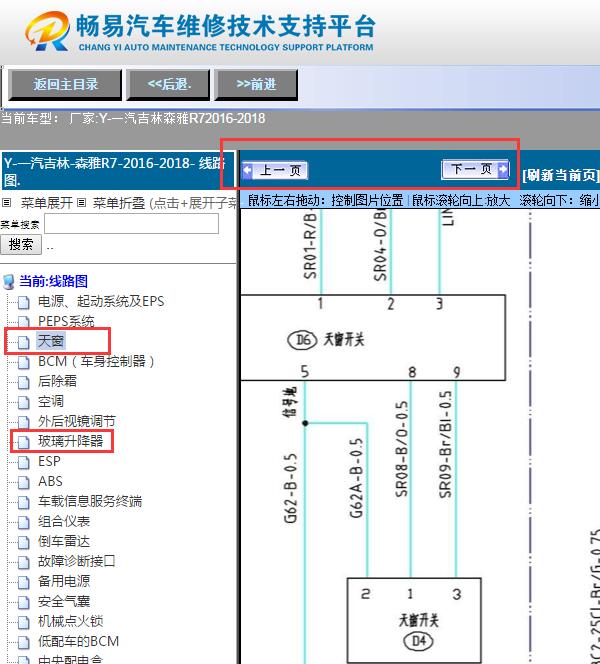The image size is (600, 664).
Task: Click the computer icon beside 当前:线路图
Action: click(x=9, y=282)
